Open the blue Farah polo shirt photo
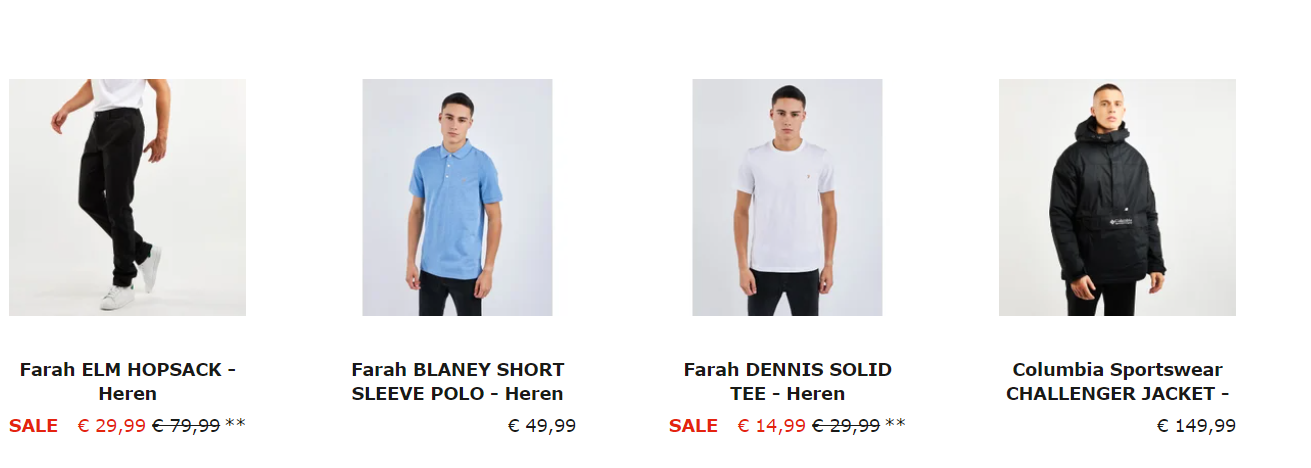Image resolution: width=1311 pixels, height=468 pixels. click(457, 197)
